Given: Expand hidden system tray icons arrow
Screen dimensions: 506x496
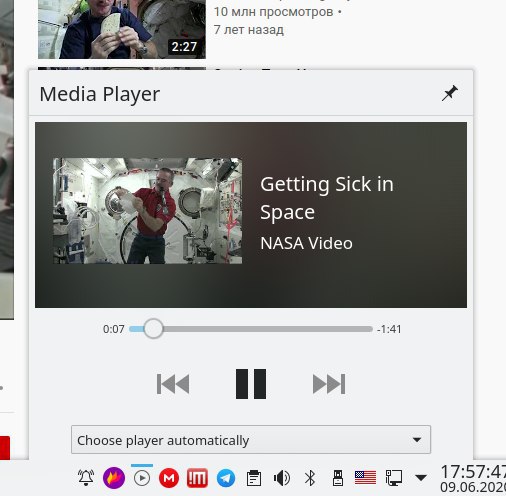Looking at the screenshot, I should [x=421, y=478].
